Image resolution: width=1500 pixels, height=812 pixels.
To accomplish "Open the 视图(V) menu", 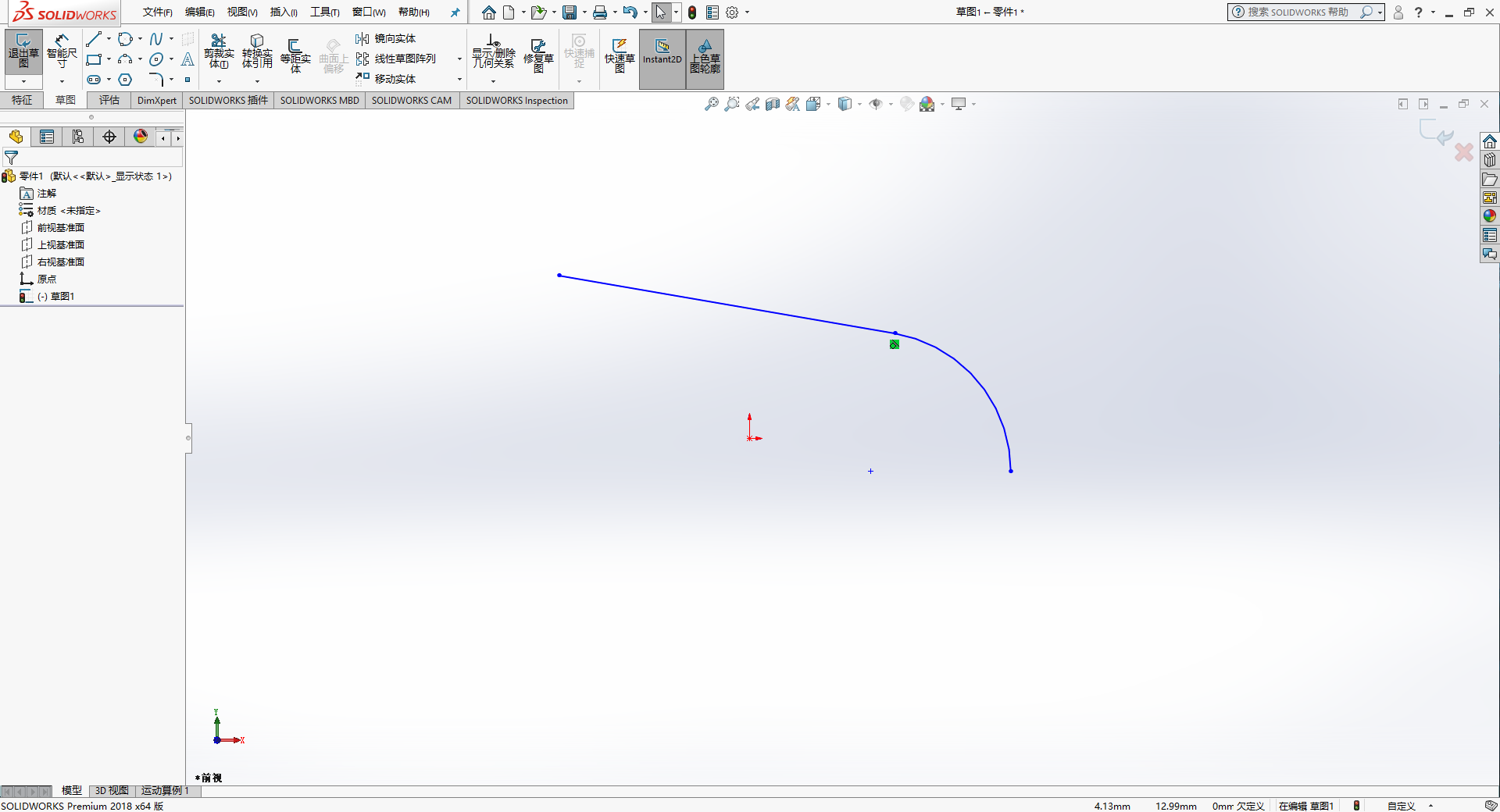I will 242,12.
